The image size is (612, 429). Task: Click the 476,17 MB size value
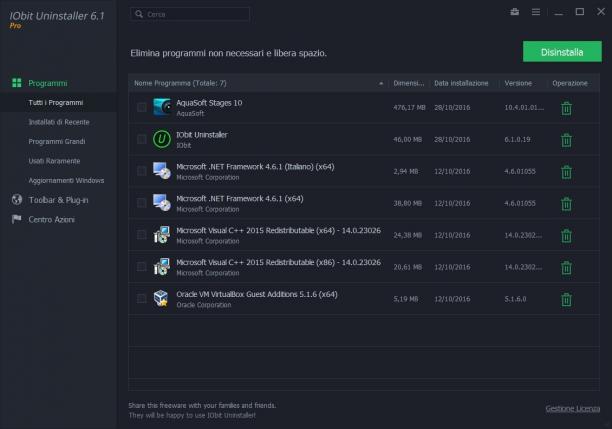[x=409, y=107]
